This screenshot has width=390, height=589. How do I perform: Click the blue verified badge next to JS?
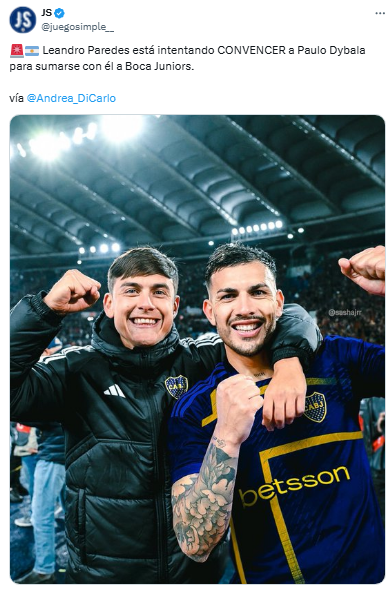pos(59,13)
